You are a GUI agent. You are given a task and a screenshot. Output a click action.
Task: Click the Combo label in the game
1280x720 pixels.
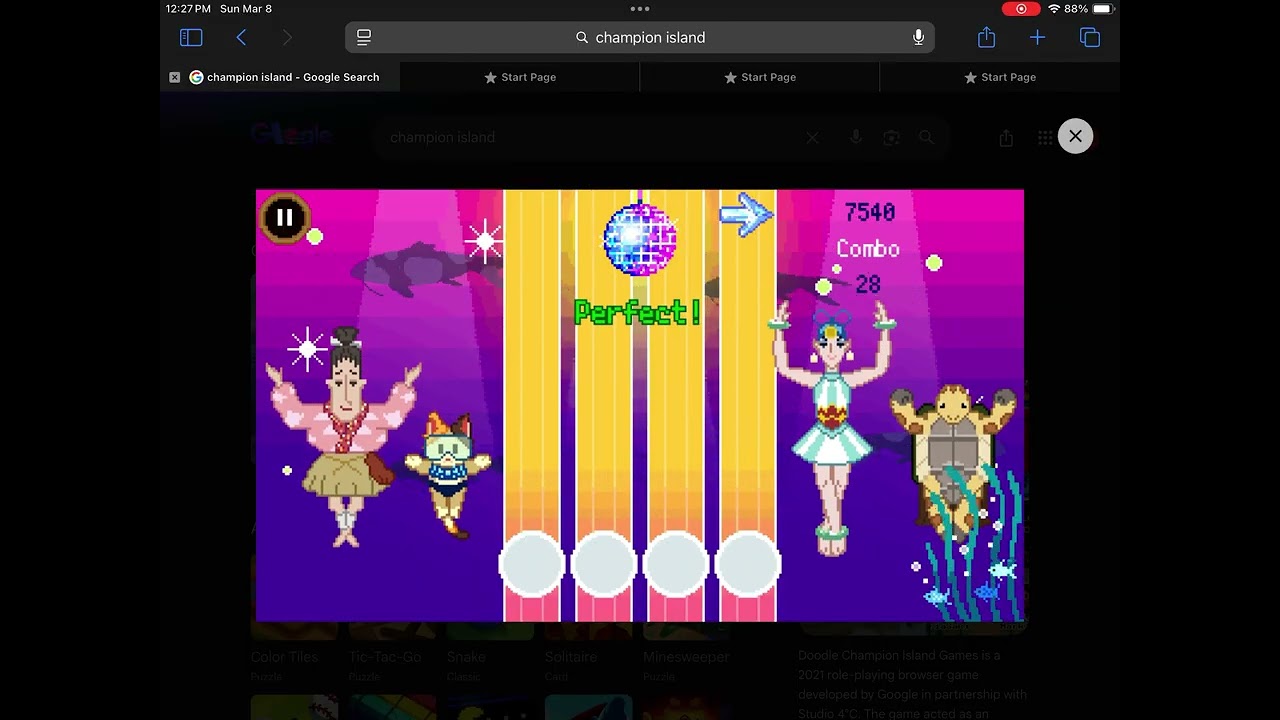[x=868, y=249]
